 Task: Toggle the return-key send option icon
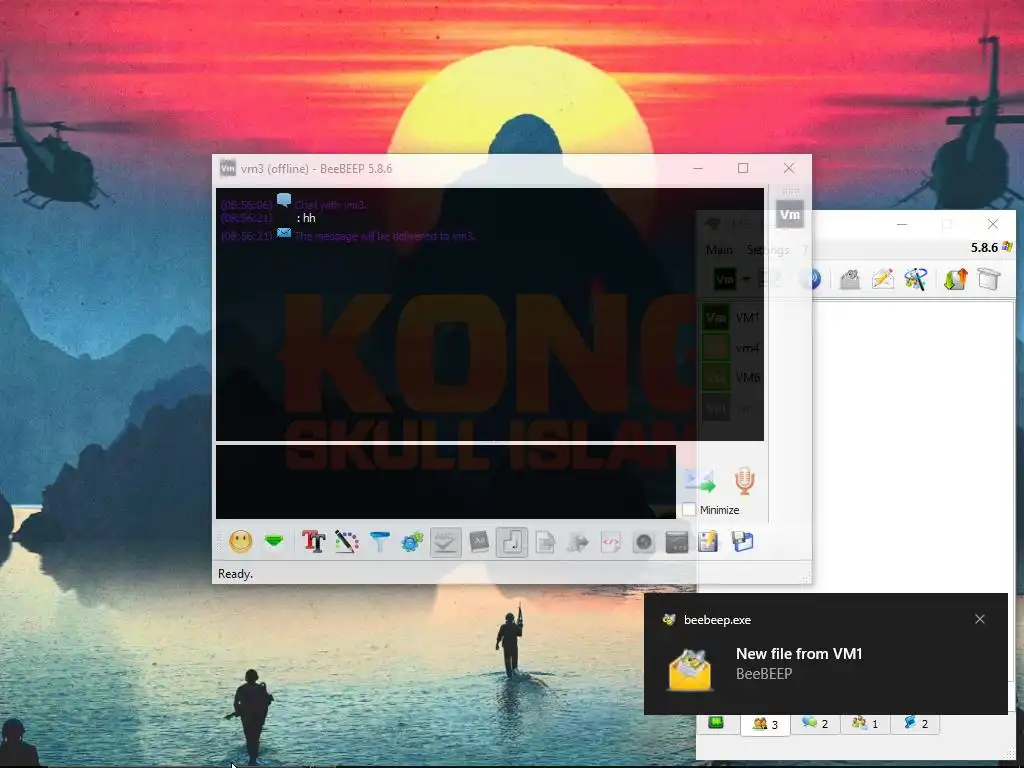[512, 542]
